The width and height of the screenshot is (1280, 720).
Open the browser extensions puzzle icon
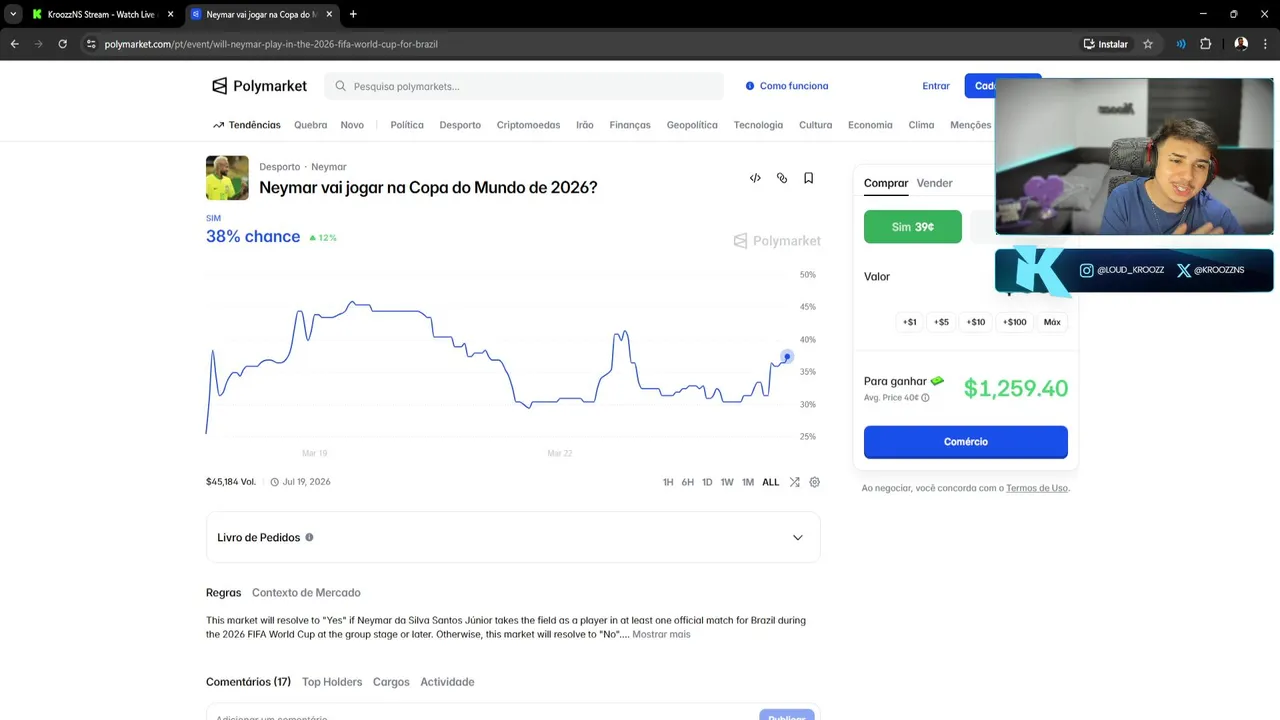point(1205,44)
